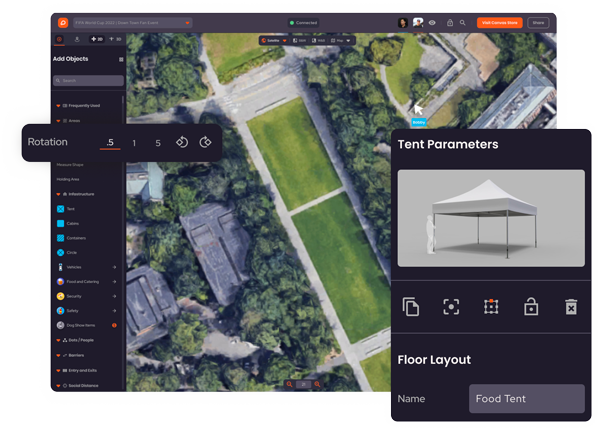This screenshot has width=600, height=430.
Task: Rotate the object counterclockwise
Action: (x=182, y=142)
